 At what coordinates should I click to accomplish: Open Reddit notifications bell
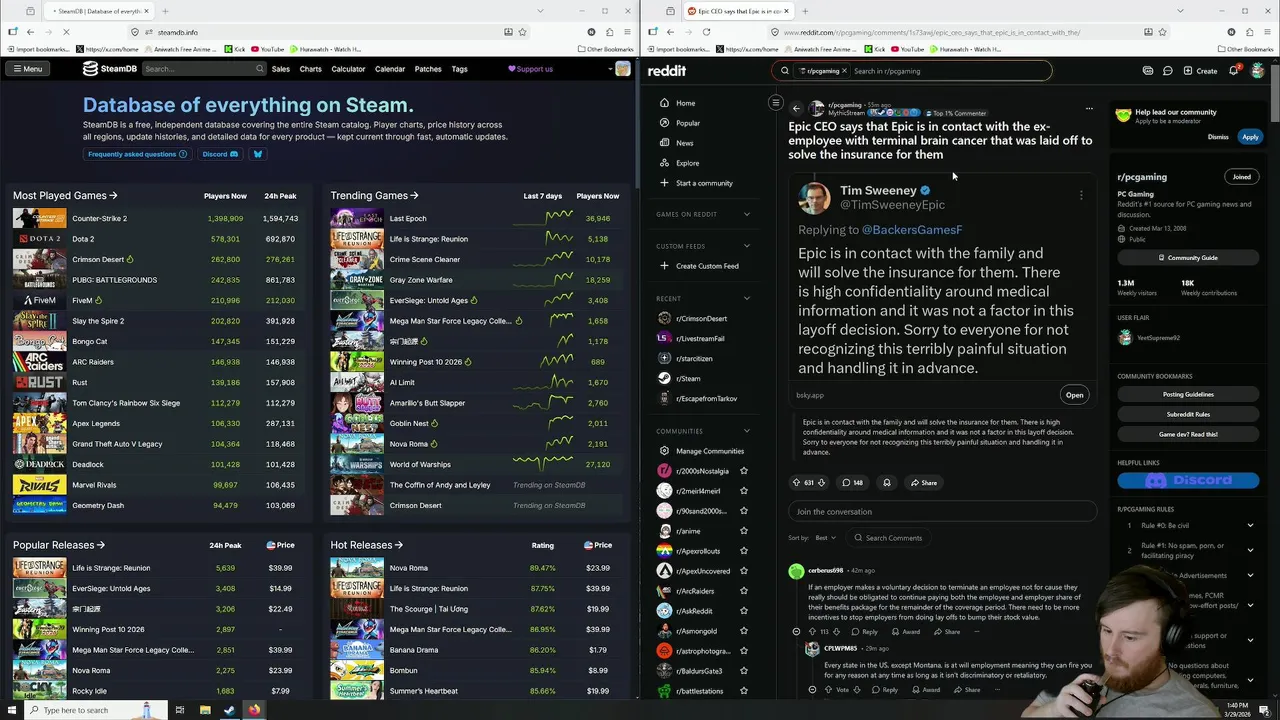[1234, 71]
